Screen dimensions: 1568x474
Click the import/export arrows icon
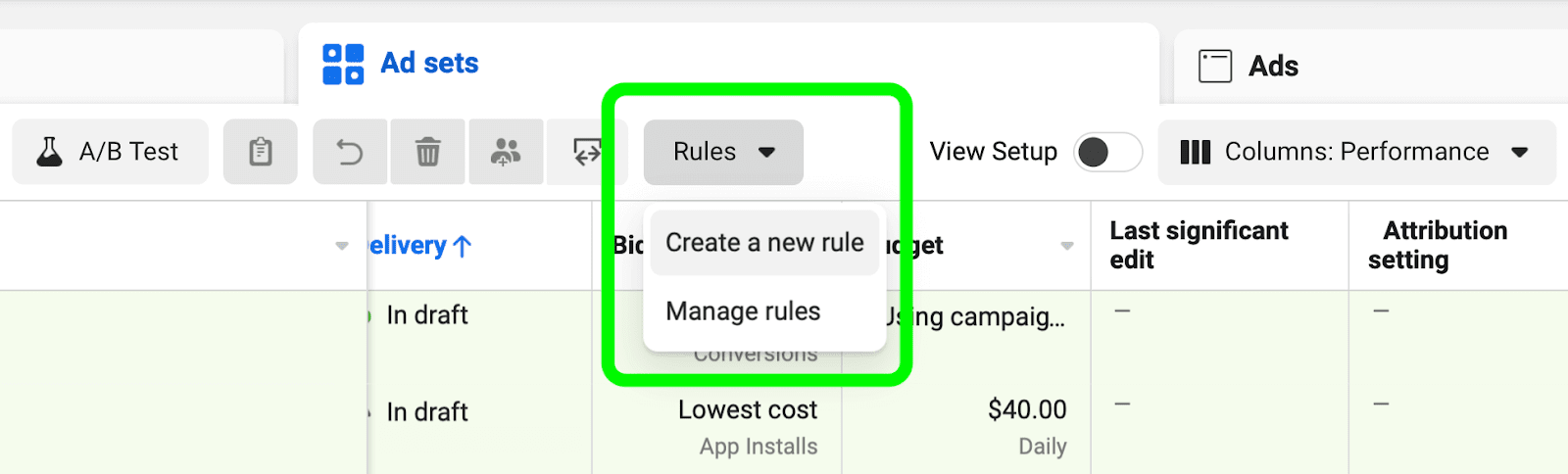pyautogui.click(x=586, y=152)
